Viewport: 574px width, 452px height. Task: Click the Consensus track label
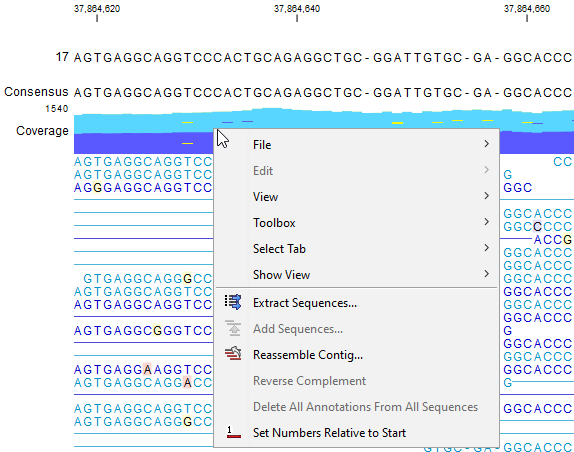pyautogui.click(x=36, y=92)
